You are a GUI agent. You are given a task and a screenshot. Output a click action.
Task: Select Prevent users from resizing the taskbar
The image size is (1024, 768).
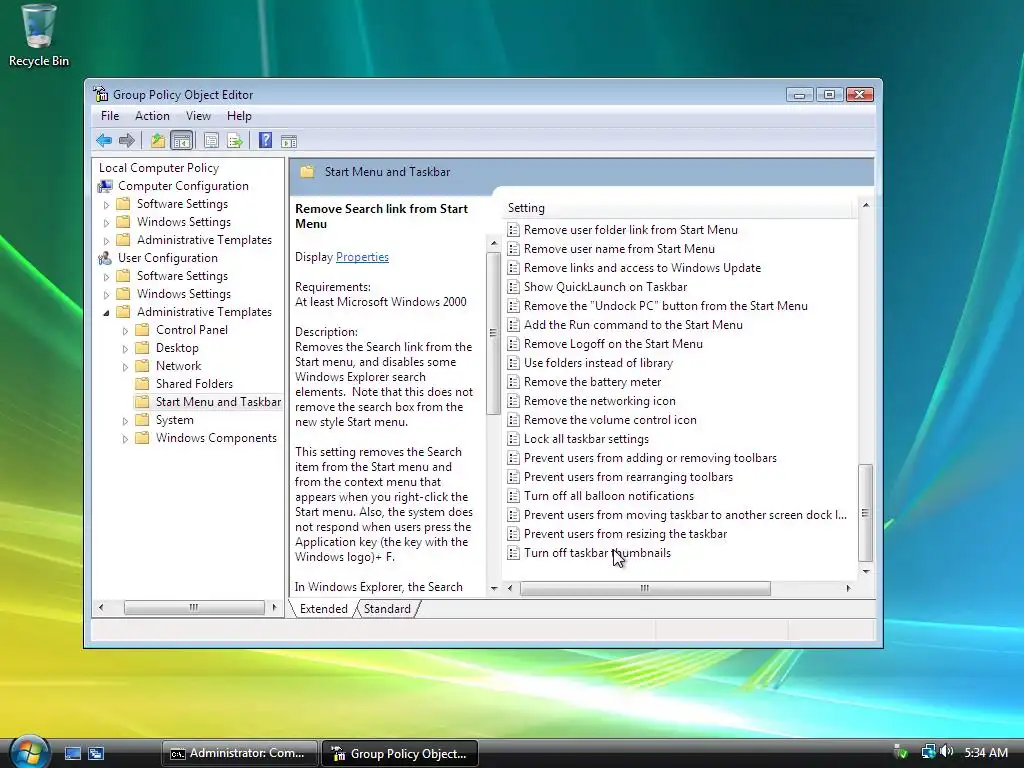625,534
